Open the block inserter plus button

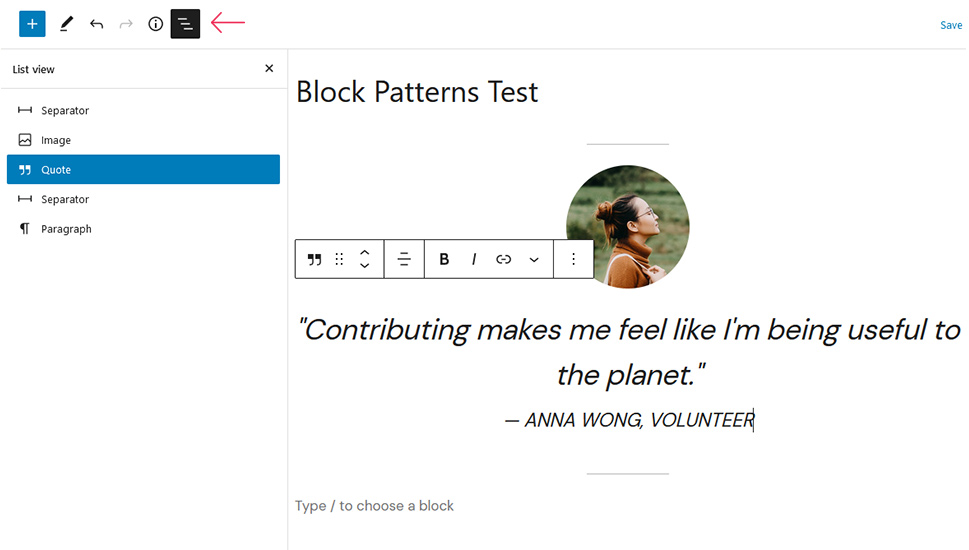pos(32,24)
